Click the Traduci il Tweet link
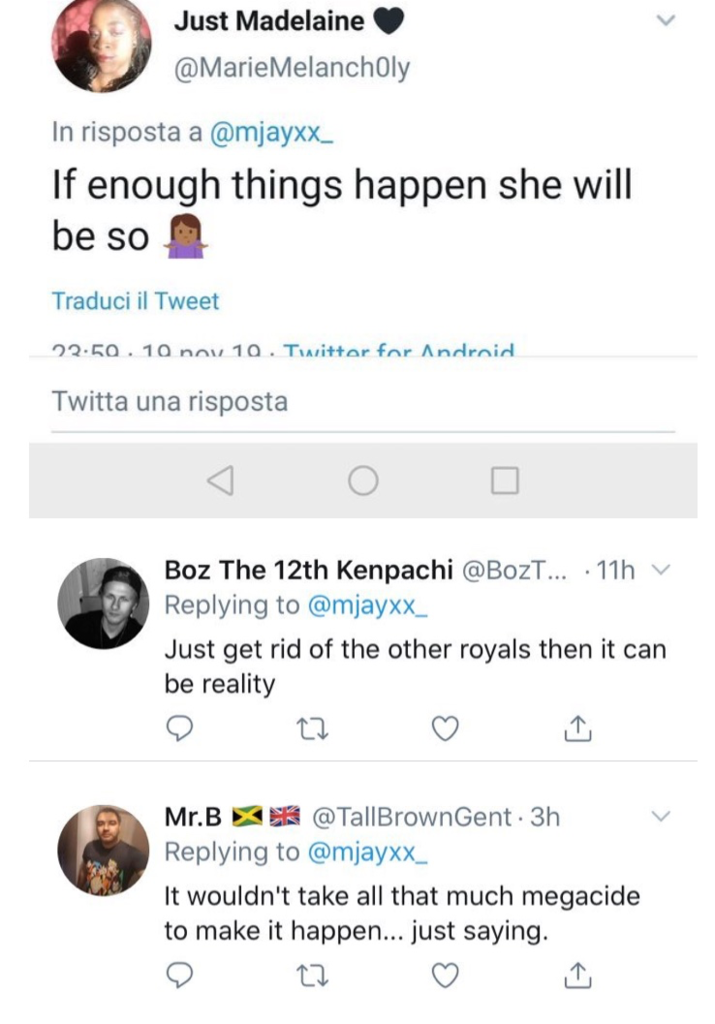Viewport: 715px width, 1024px height. click(135, 301)
